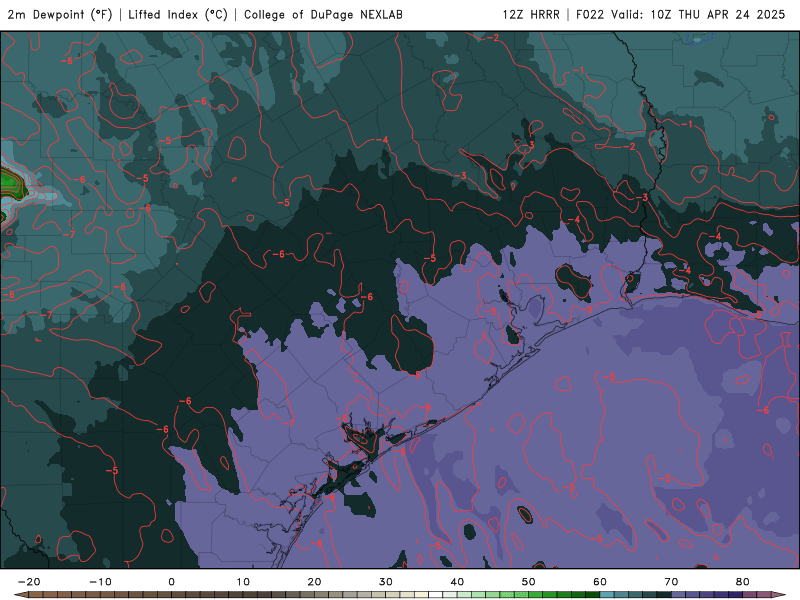The height and width of the screenshot is (600, 800).
Task: Click the "40" color scale label
Action: coord(457,582)
